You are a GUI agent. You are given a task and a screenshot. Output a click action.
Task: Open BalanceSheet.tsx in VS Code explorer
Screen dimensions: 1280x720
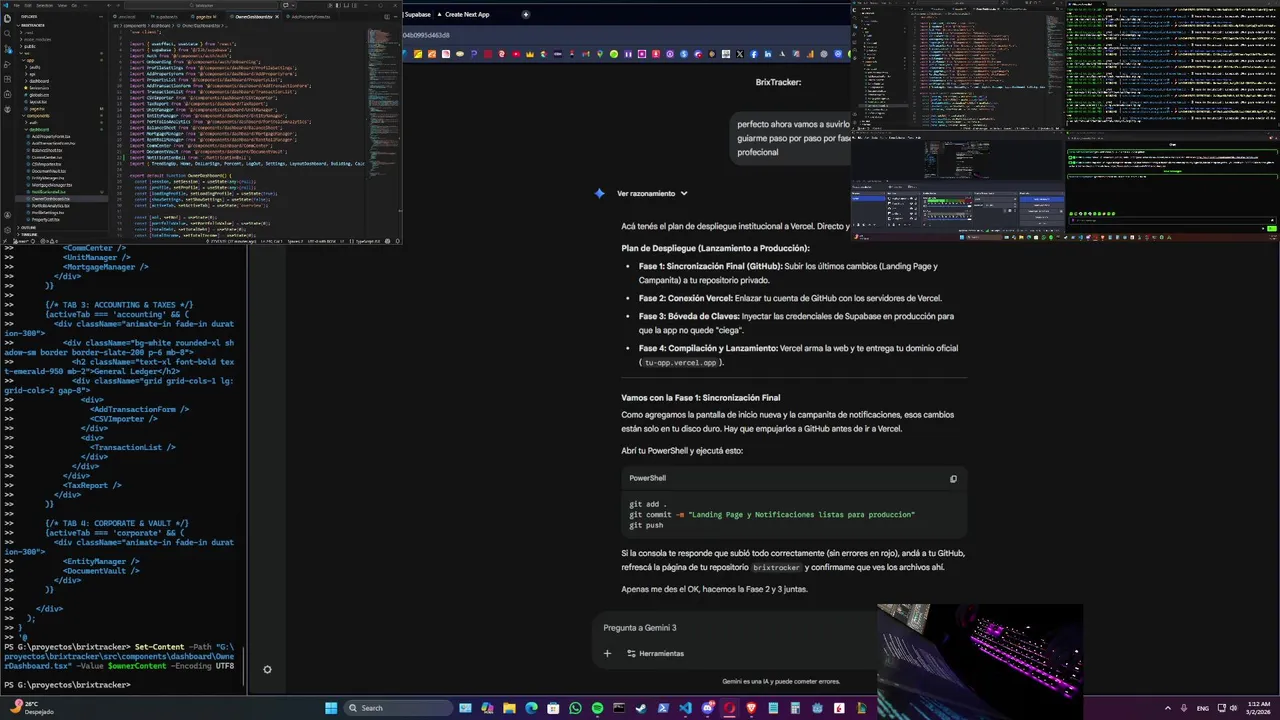[47, 150]
